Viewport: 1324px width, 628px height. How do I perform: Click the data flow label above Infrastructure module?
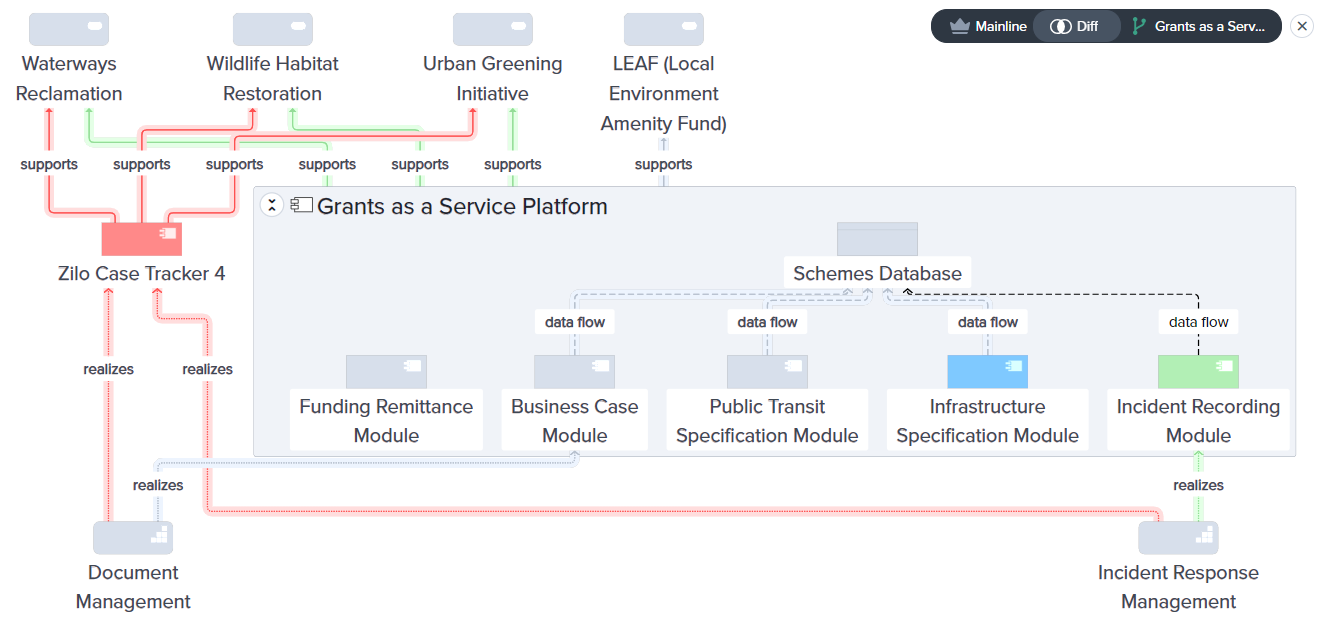tap(987, 321)
